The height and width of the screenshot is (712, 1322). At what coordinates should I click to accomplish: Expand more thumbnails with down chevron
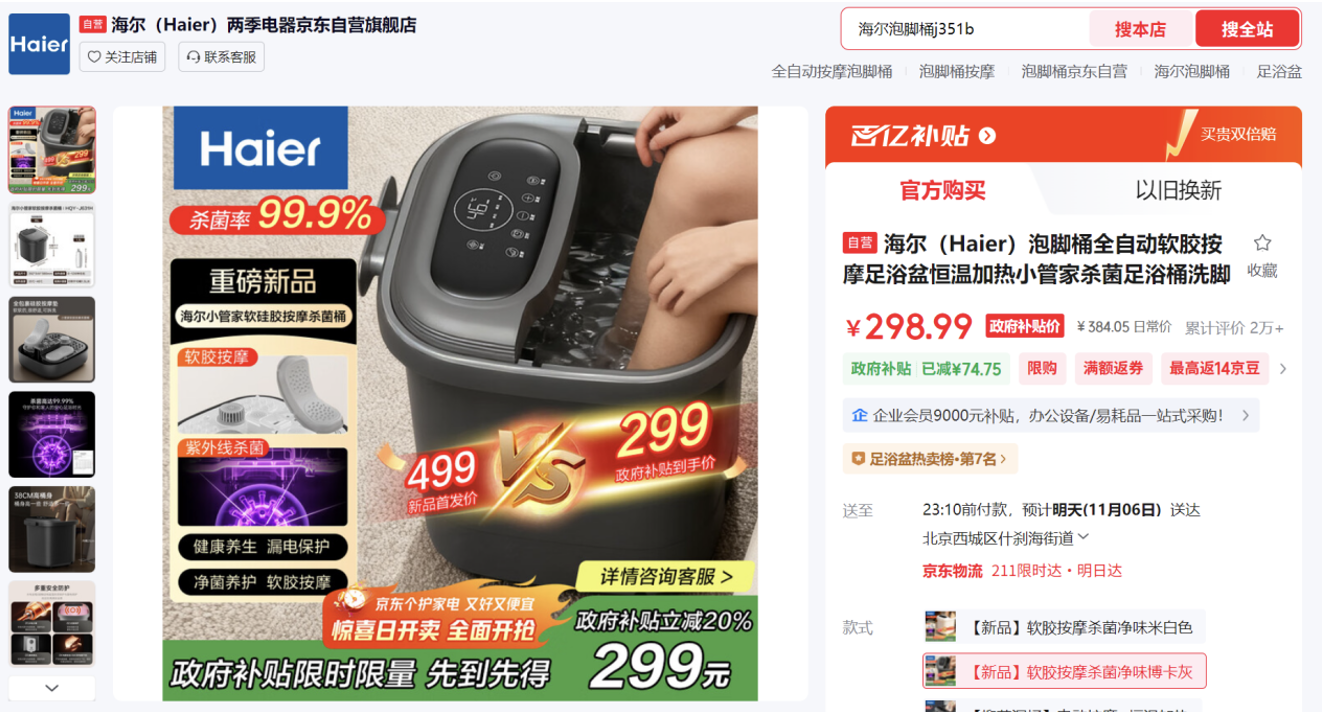click(52, 688)
